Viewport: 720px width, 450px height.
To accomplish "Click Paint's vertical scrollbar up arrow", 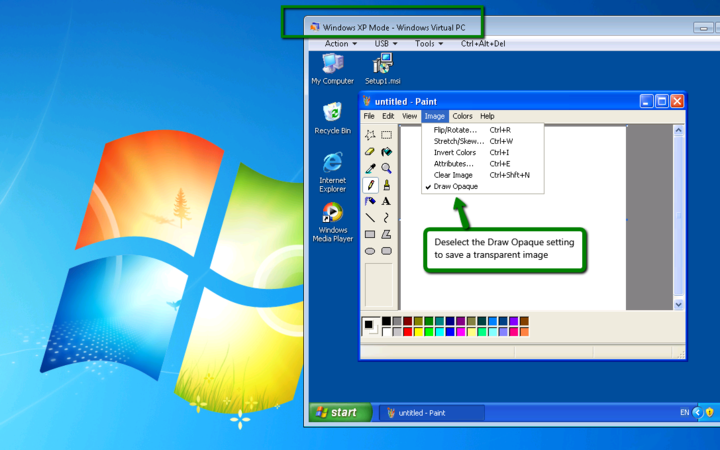I will 679,131.
